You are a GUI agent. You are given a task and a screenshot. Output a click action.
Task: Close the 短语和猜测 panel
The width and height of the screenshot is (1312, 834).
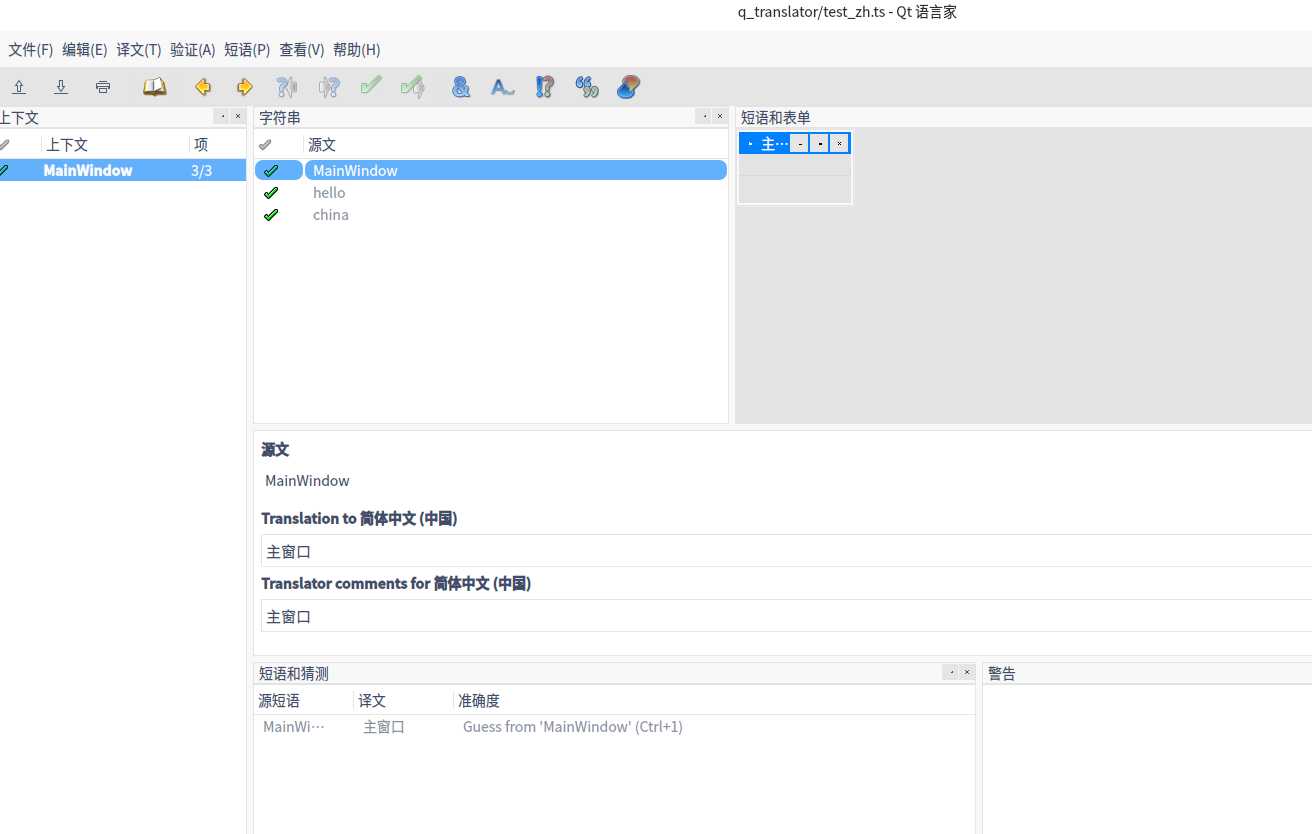click(x=967, y=672)
